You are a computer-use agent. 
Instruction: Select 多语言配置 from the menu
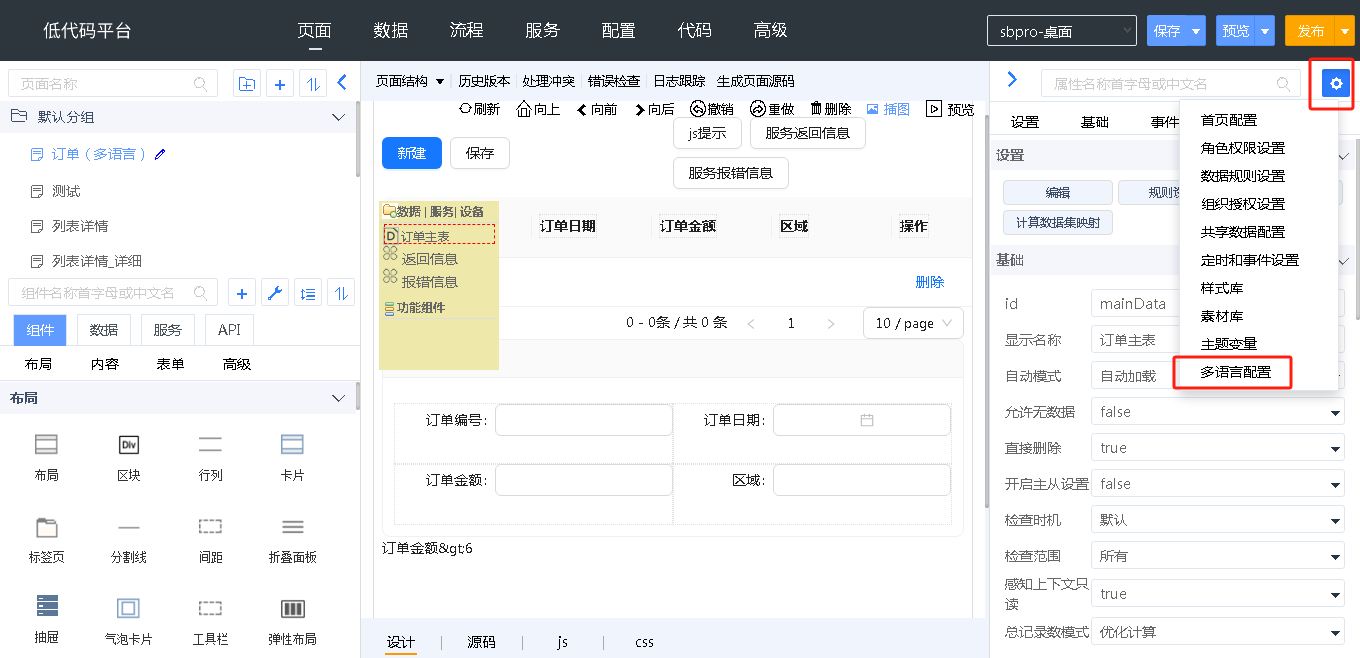point(1235,372)
